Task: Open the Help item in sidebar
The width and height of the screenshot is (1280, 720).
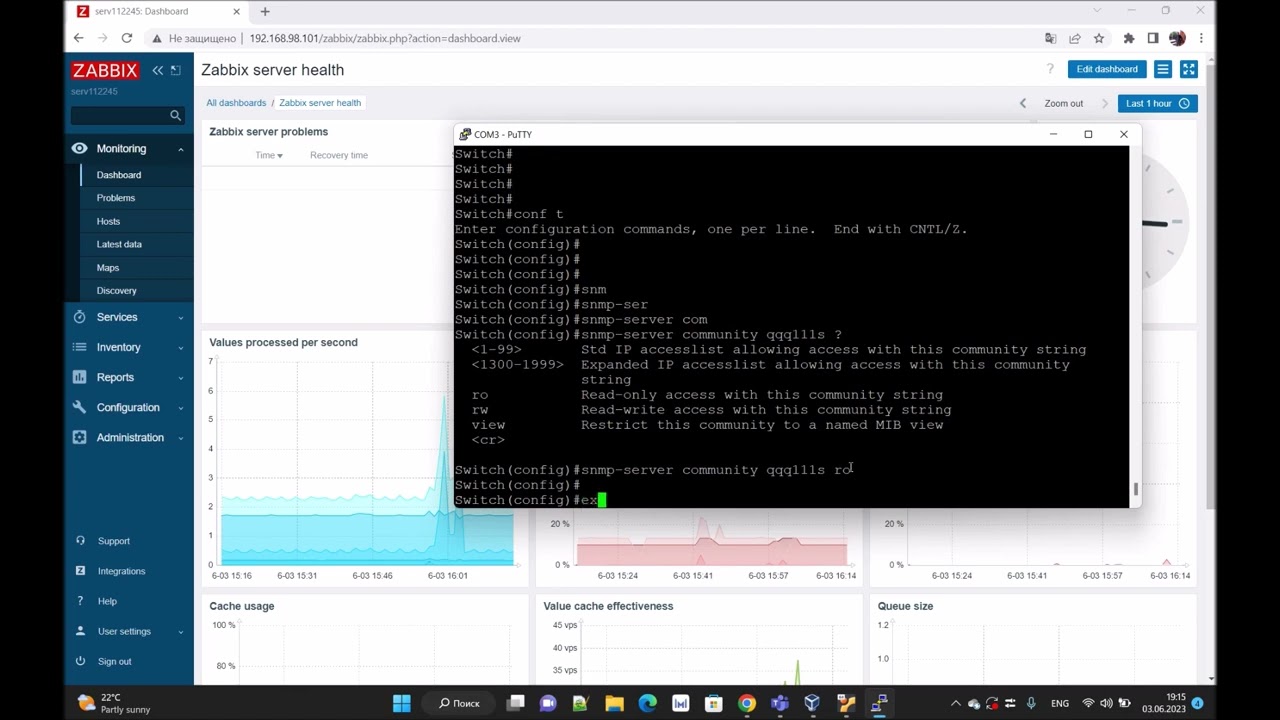Action: point(107,601)
